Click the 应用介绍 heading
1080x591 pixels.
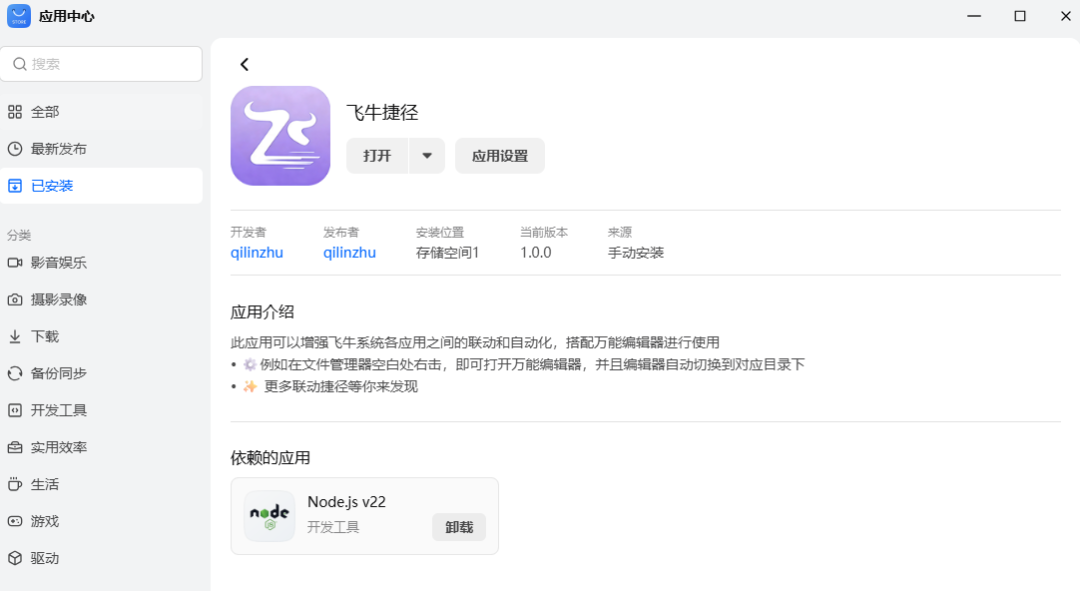click(x=262, y=312)
